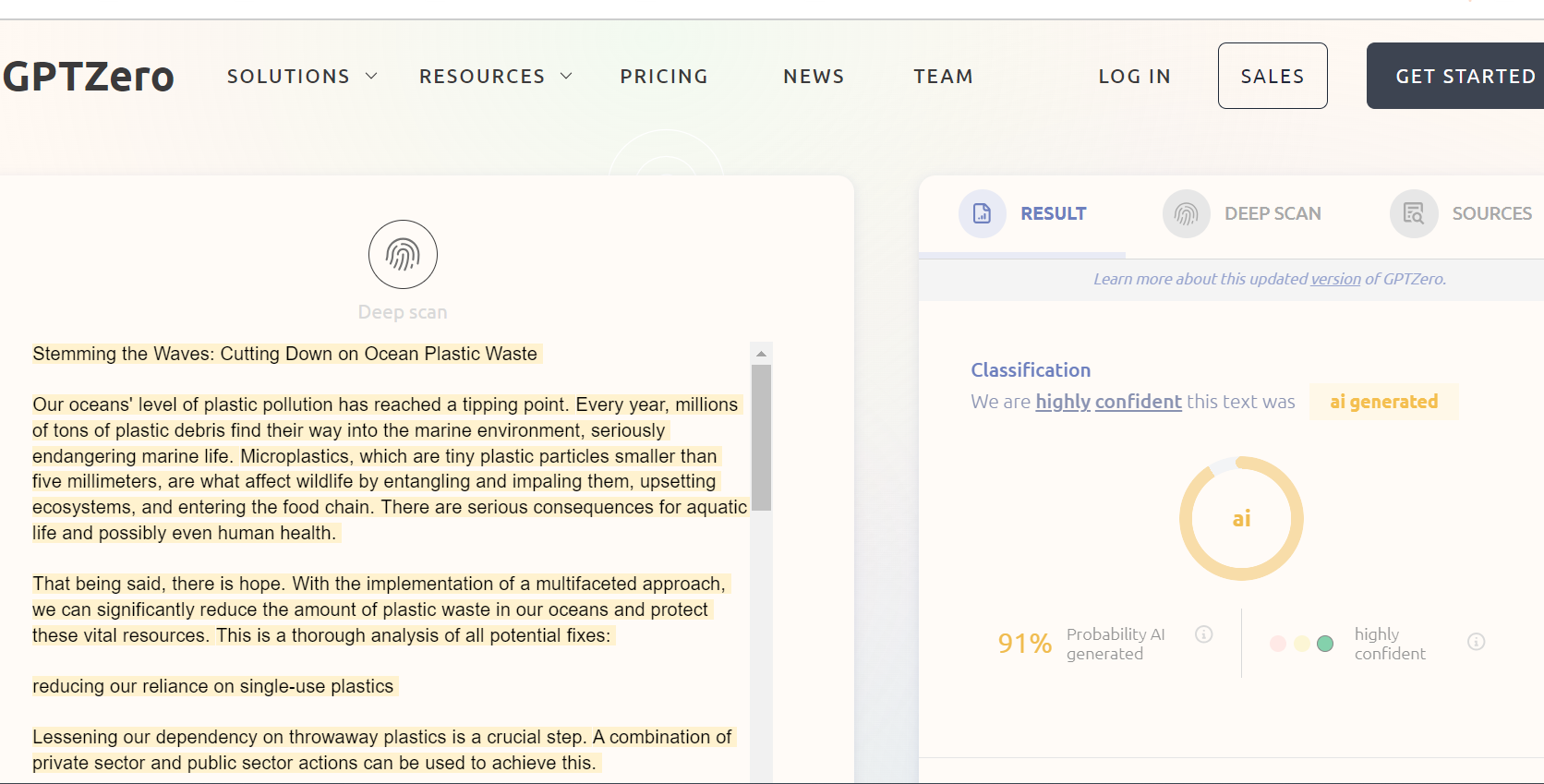Click the text area scrollbar thumb

coord(761,438)
